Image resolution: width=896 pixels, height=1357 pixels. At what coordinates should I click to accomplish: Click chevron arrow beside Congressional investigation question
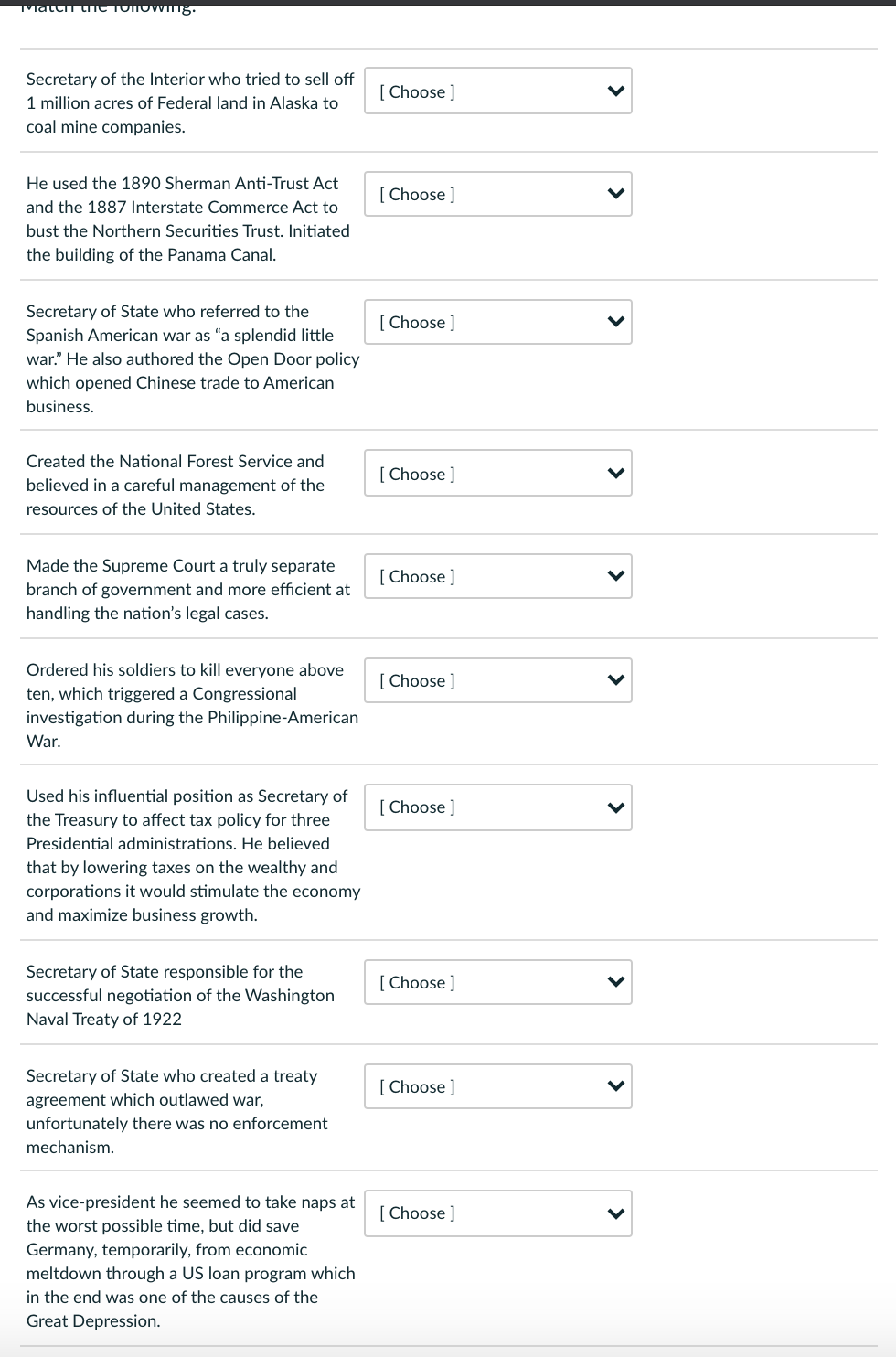click(616, 680)
